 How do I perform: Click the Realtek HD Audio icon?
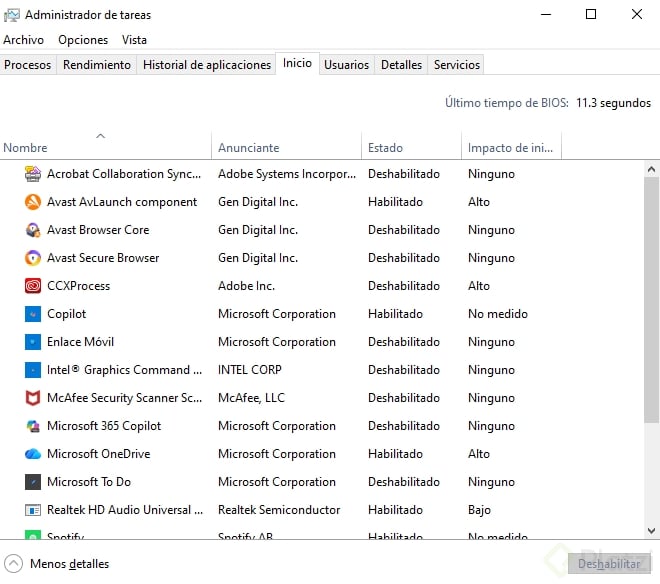click(32, 510)
